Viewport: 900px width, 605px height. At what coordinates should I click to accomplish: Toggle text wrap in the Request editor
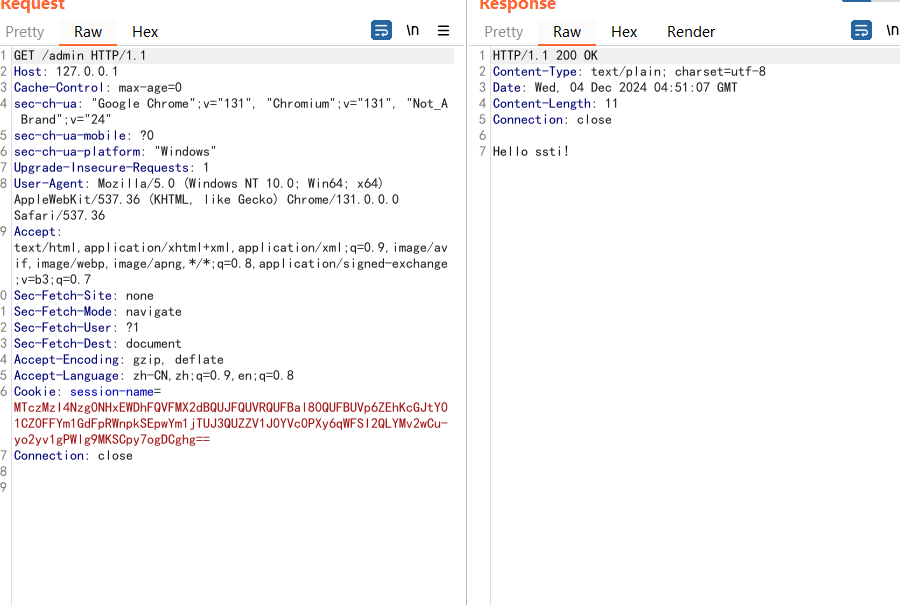(x=381, y=31)
